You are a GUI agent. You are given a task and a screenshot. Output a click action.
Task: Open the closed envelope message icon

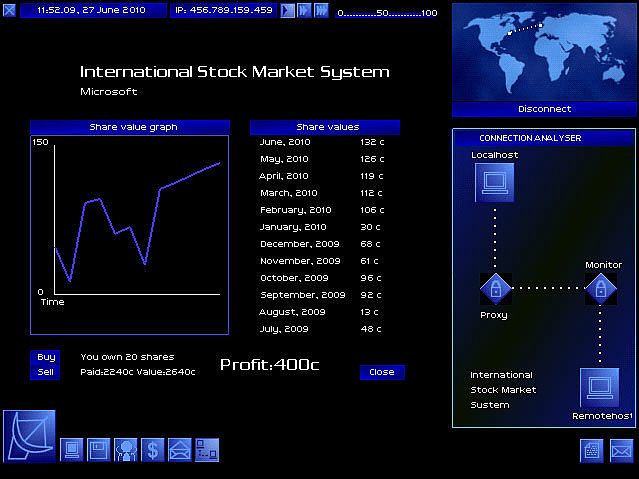pos(622,450)
